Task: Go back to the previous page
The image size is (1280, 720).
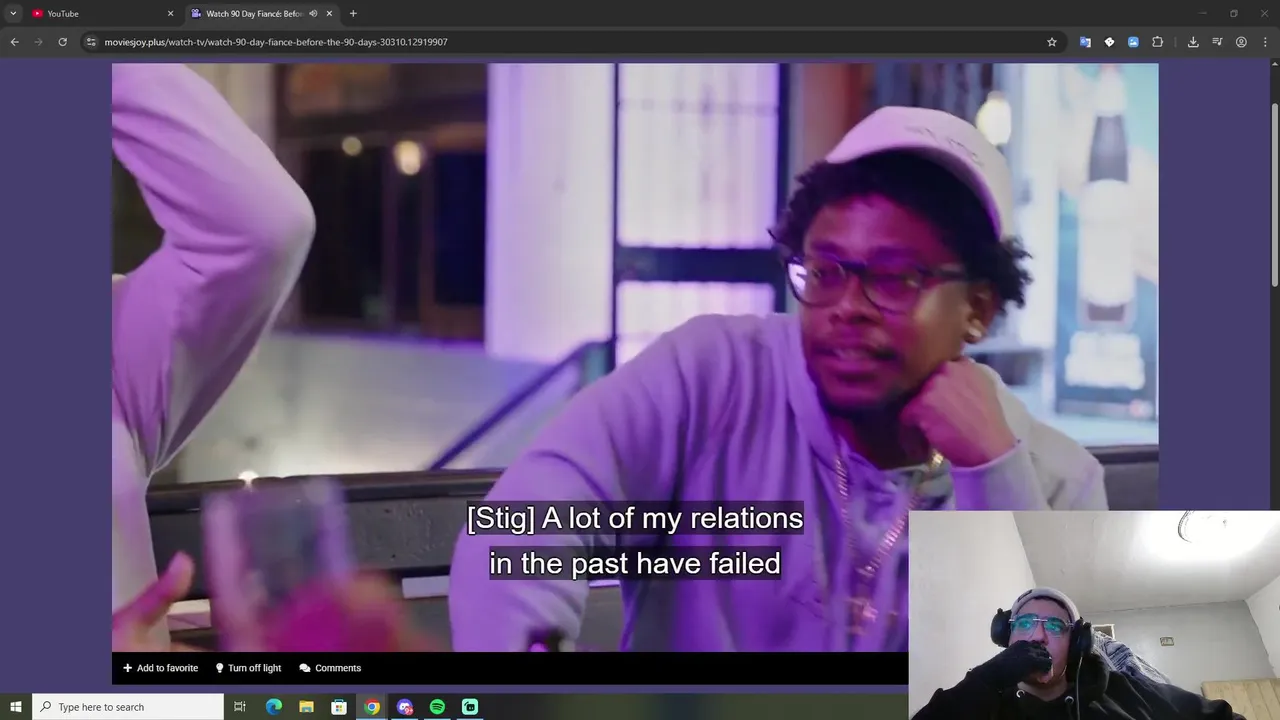Action: coord(14,42)
